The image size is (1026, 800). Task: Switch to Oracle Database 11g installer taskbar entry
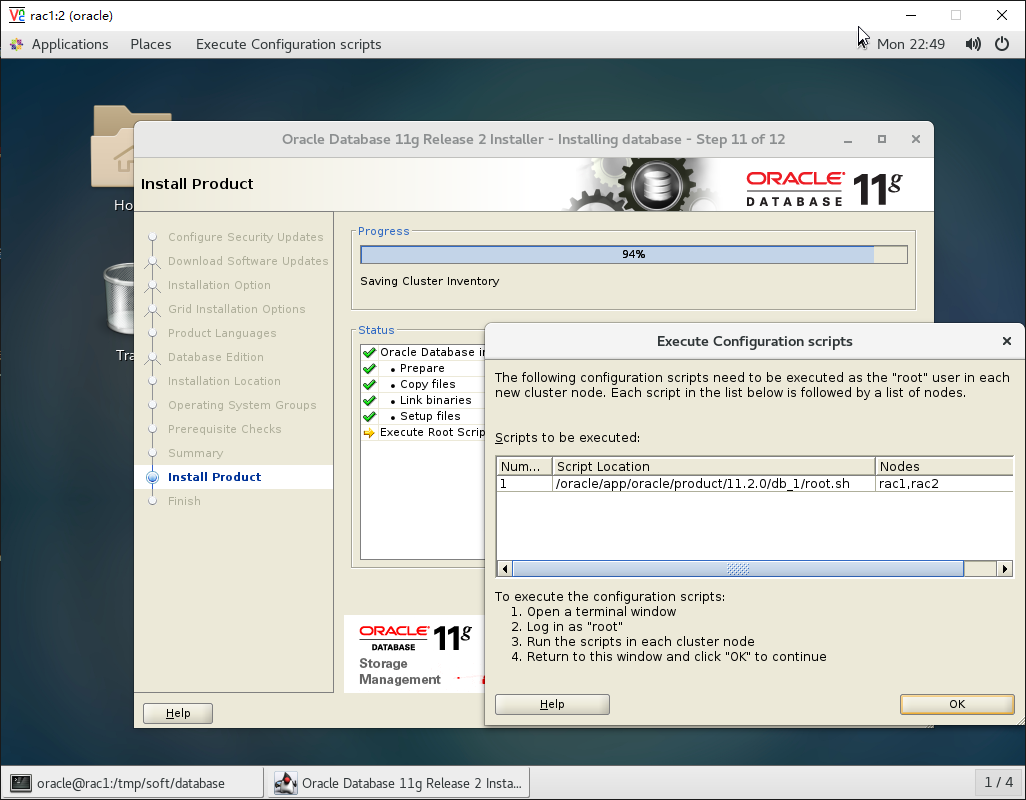click(398, 783)
